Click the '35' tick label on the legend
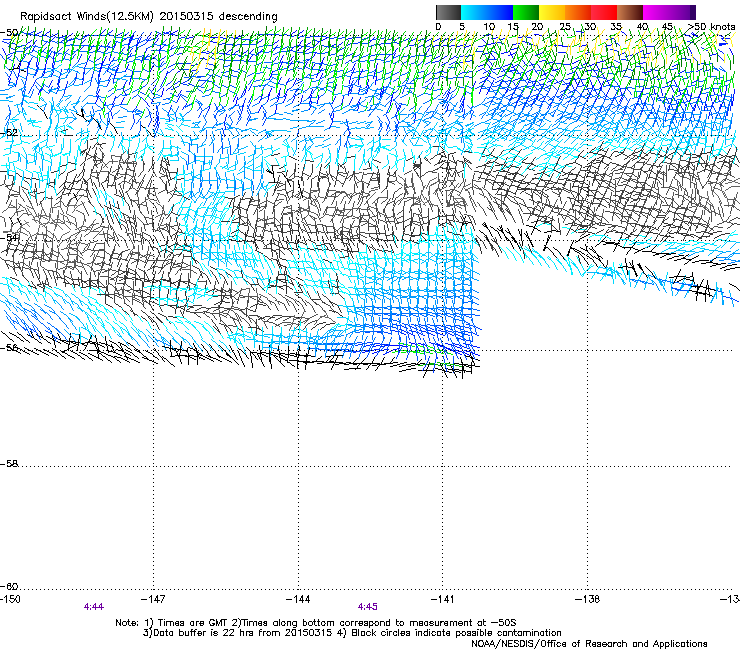Screen dimensions: 740x650 pos(616,26)
